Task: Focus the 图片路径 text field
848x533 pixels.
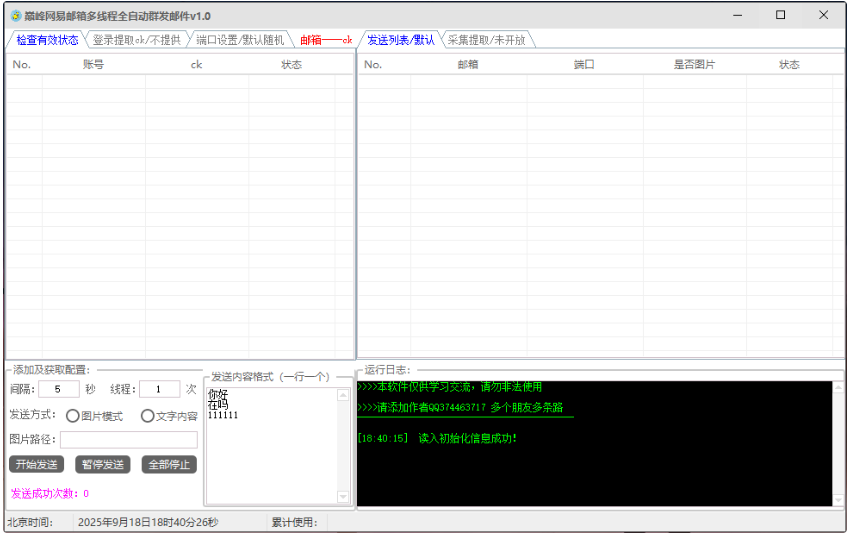Action: [128, 439]
